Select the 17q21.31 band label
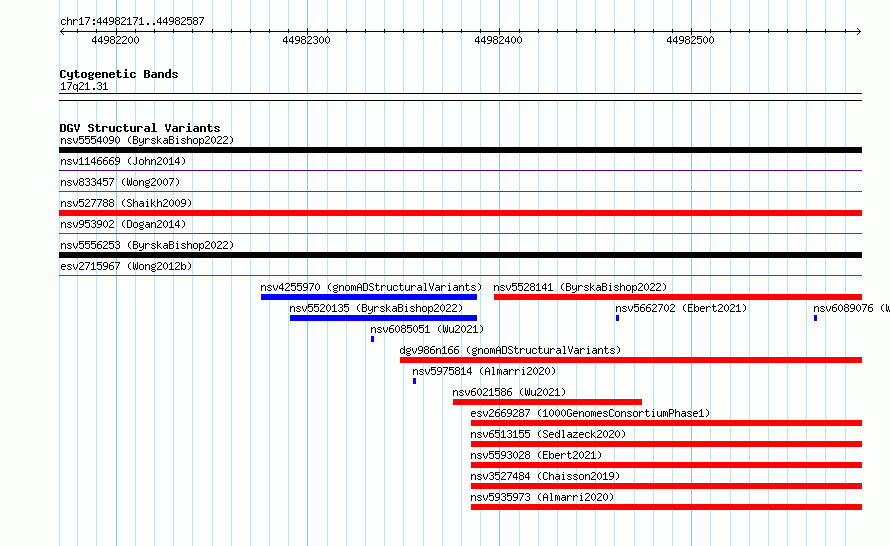The width and height of the screenshot is (890, 546). tap(84, 86)
